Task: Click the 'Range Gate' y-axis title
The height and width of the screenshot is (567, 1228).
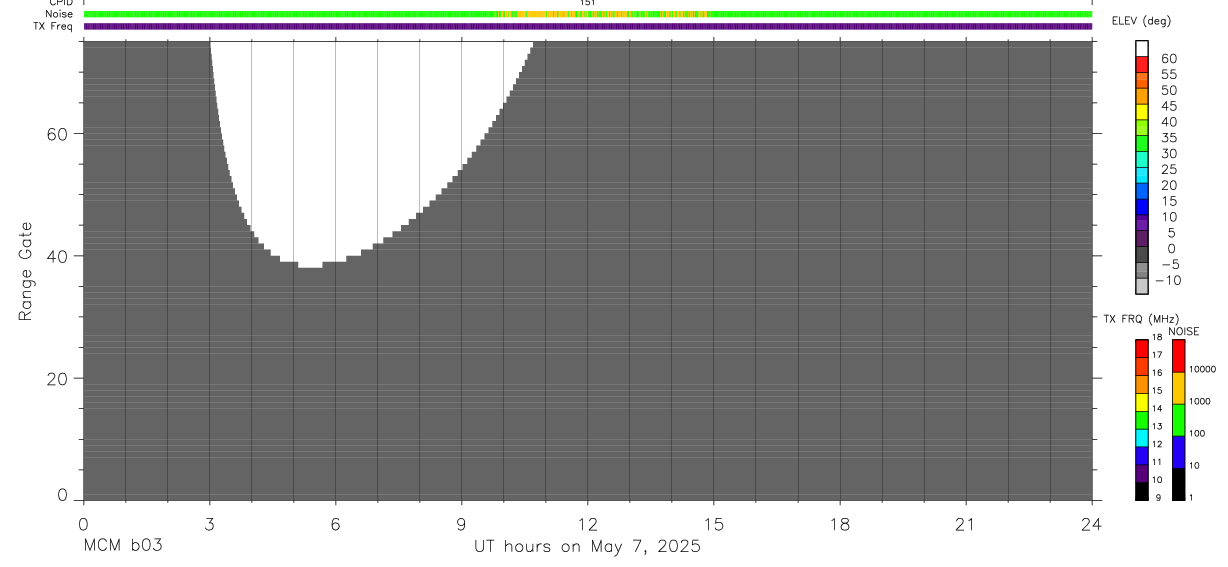Action: (26, 272)
